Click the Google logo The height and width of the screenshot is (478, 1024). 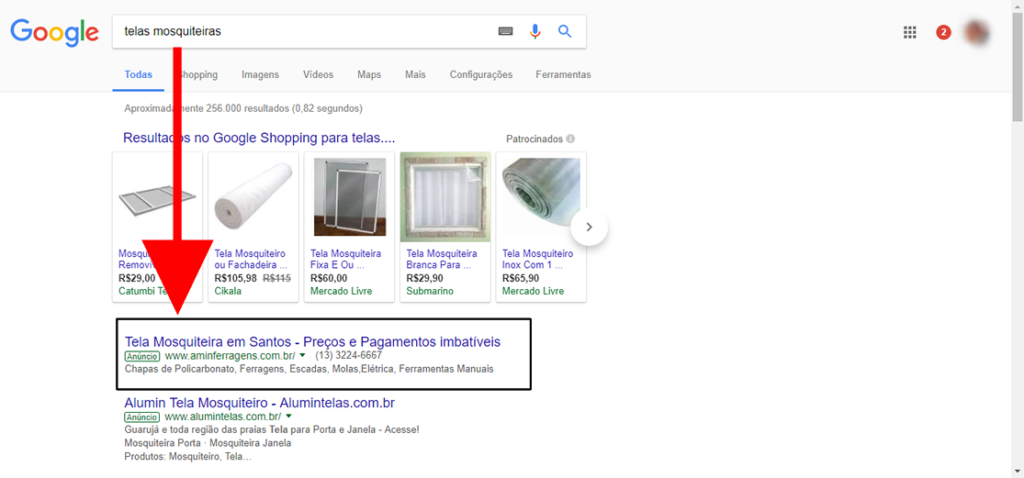[54, 32]
